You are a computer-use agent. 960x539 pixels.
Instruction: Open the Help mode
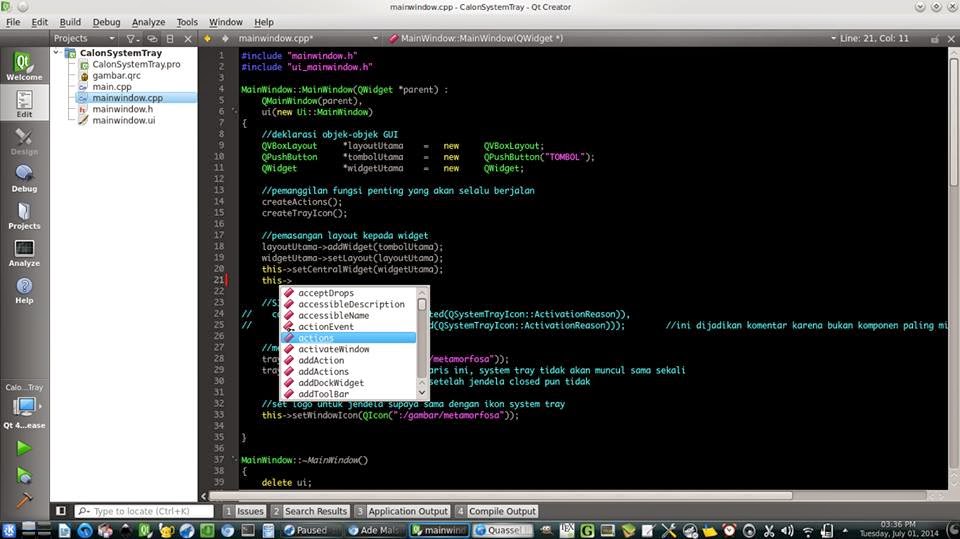coord(24,290)
